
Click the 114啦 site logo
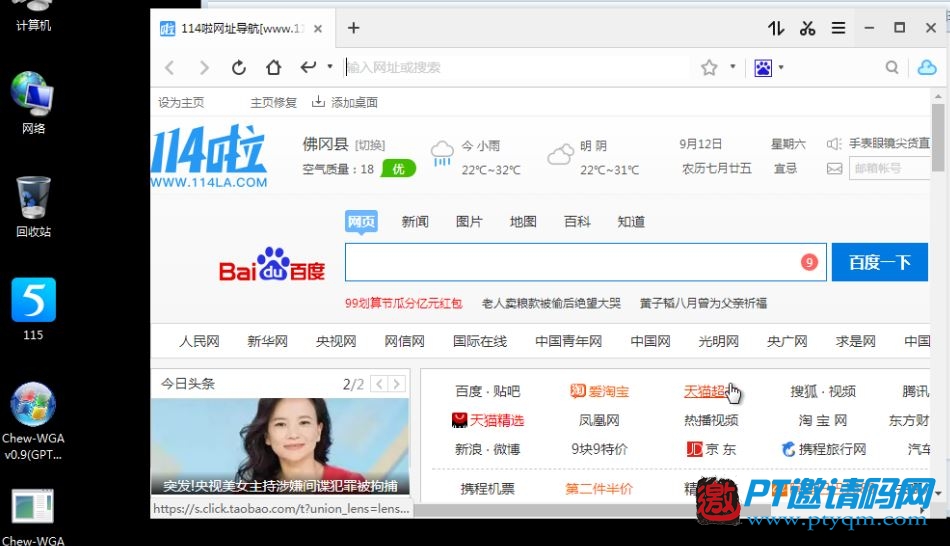click(x=208, y=156)
